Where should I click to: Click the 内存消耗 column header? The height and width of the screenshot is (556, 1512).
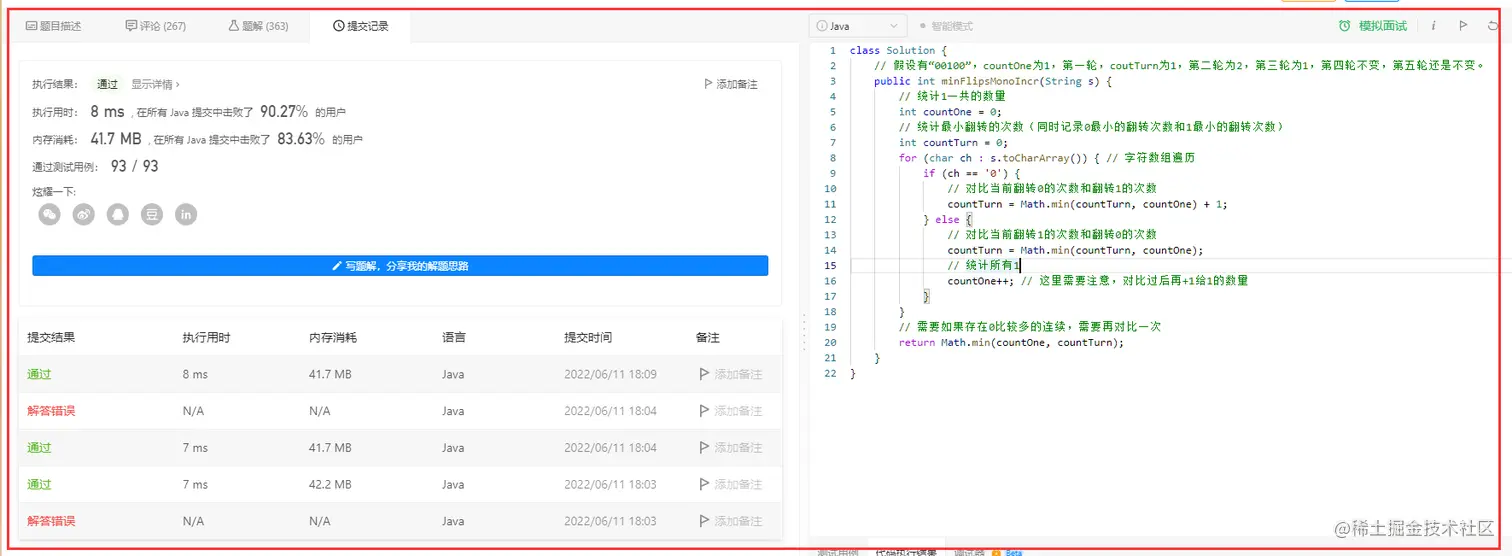pos(333,338)
